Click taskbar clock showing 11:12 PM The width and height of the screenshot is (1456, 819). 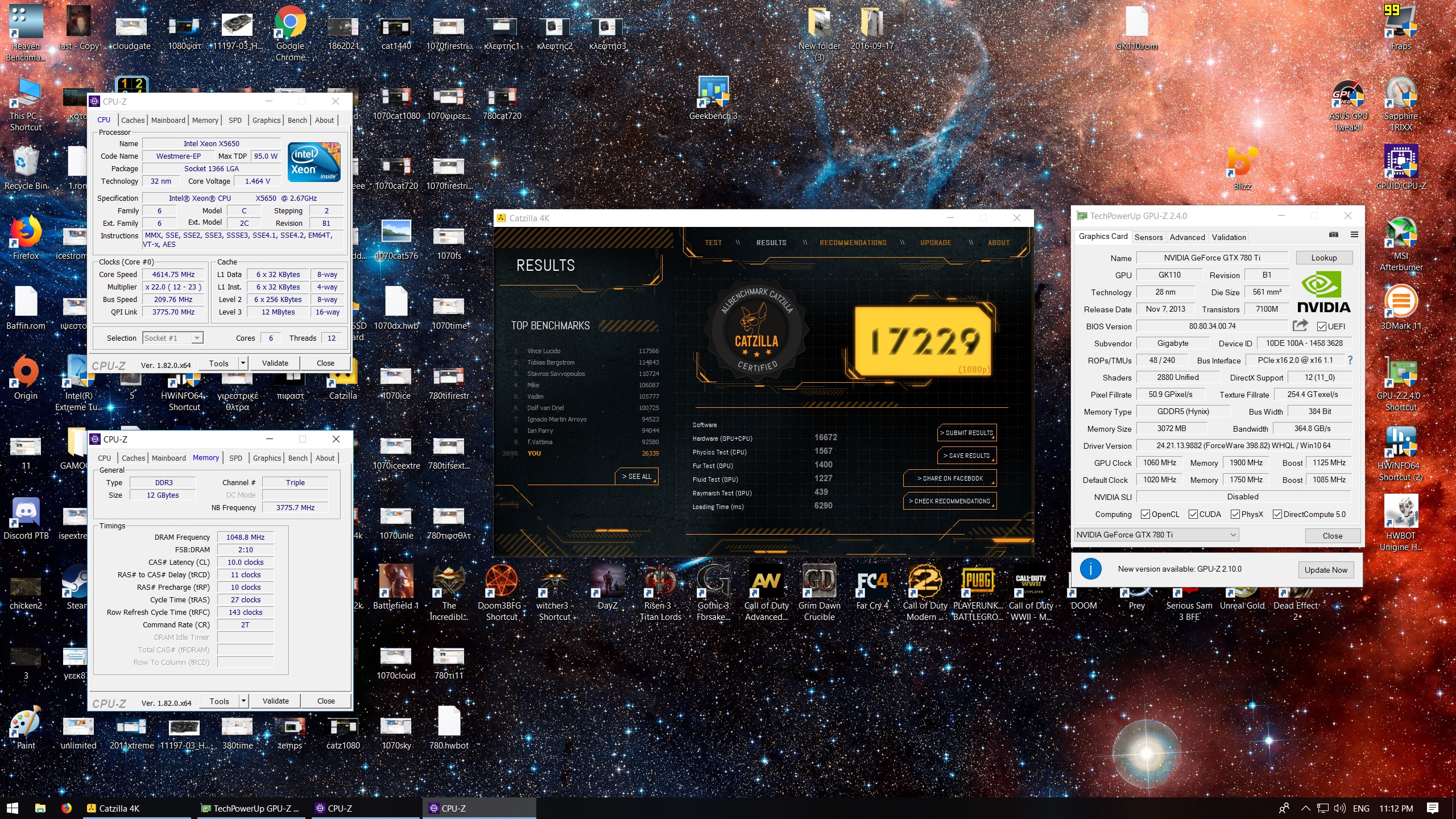[x=1396, y=808]
